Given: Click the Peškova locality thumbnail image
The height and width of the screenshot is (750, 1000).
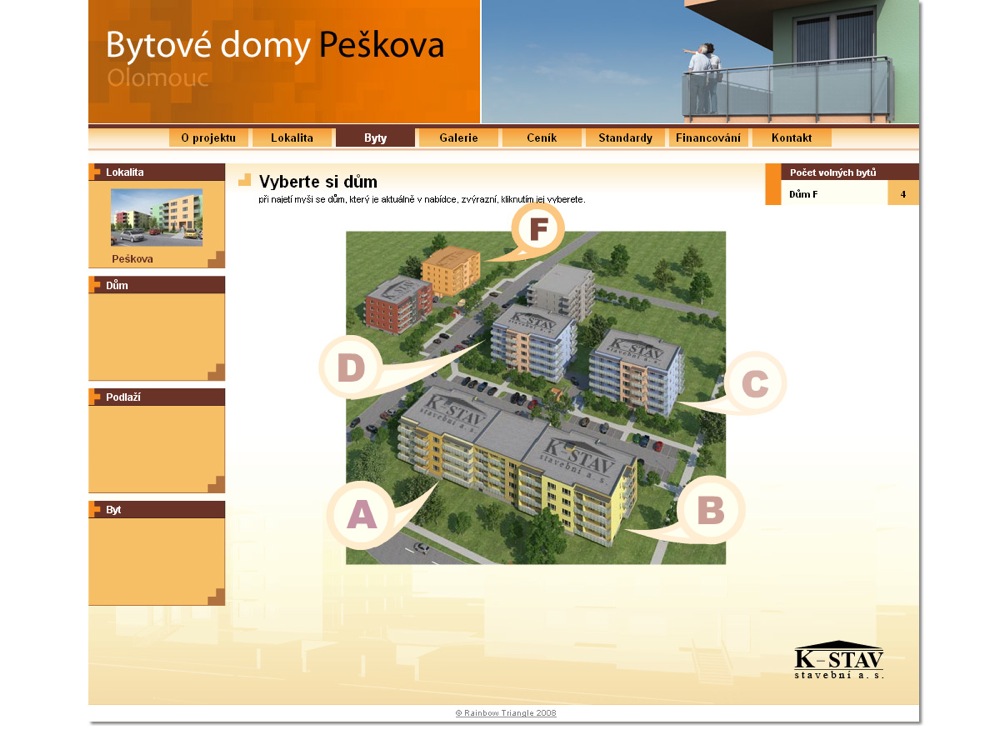Looking at the screenshot, I should tap(157, 217).
